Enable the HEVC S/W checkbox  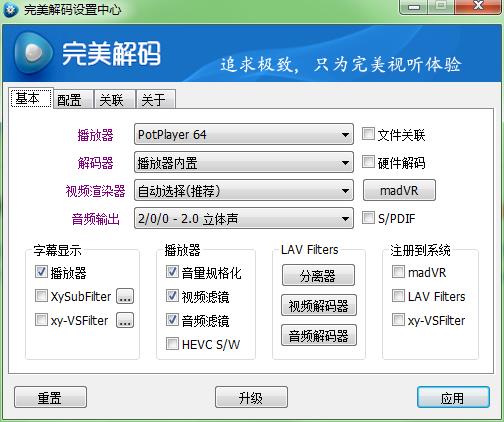(172, 344)
